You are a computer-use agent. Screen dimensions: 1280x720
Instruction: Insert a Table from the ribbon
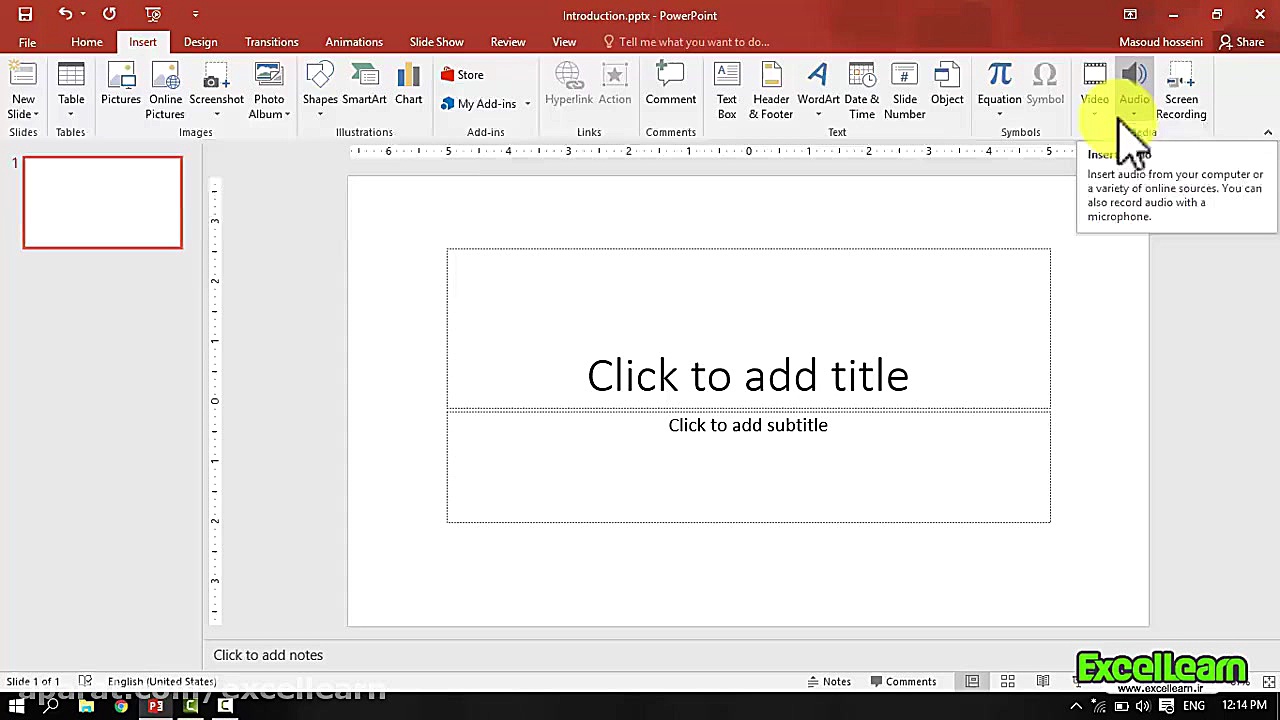tap(71, 90)
